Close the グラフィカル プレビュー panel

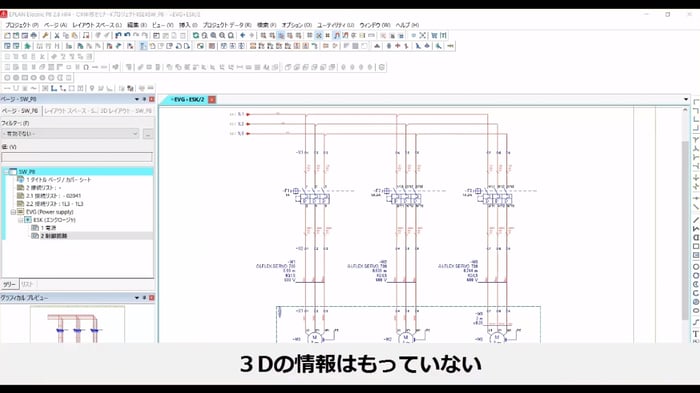(x=151, y=297)
